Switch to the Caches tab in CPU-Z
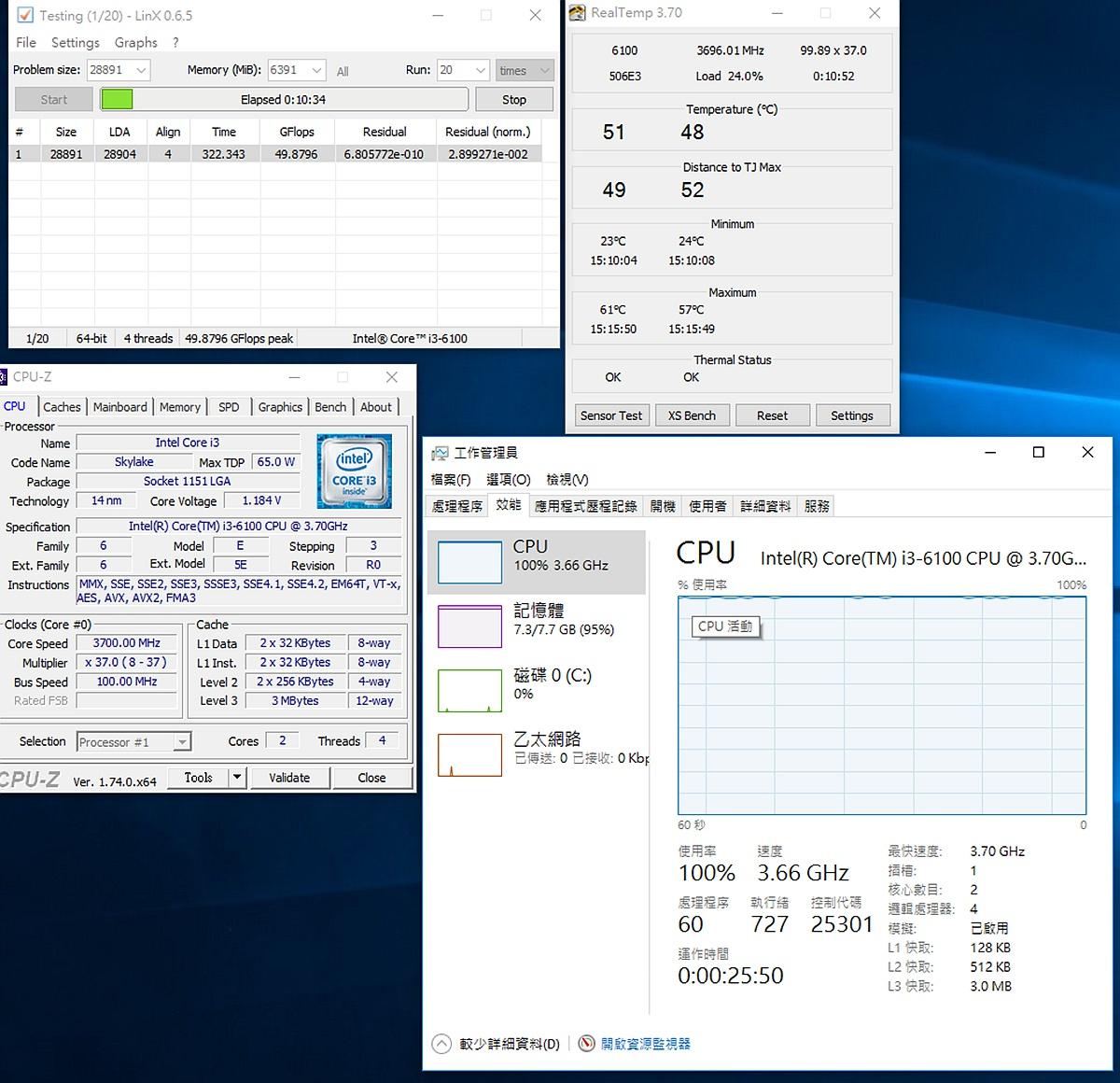This screenshot has height=1083, width=1120. [x=62, y=407]
